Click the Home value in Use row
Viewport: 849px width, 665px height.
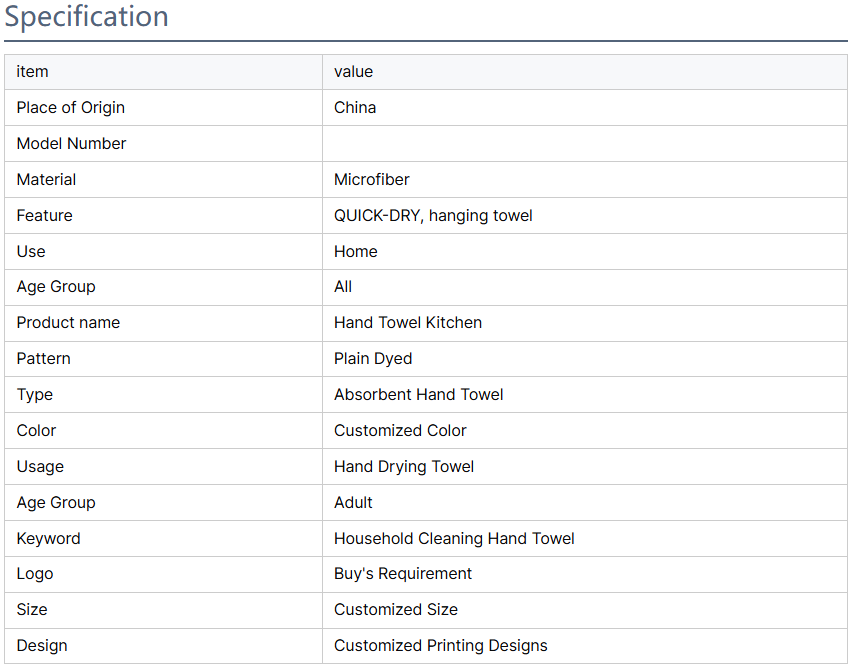[356, 252]
